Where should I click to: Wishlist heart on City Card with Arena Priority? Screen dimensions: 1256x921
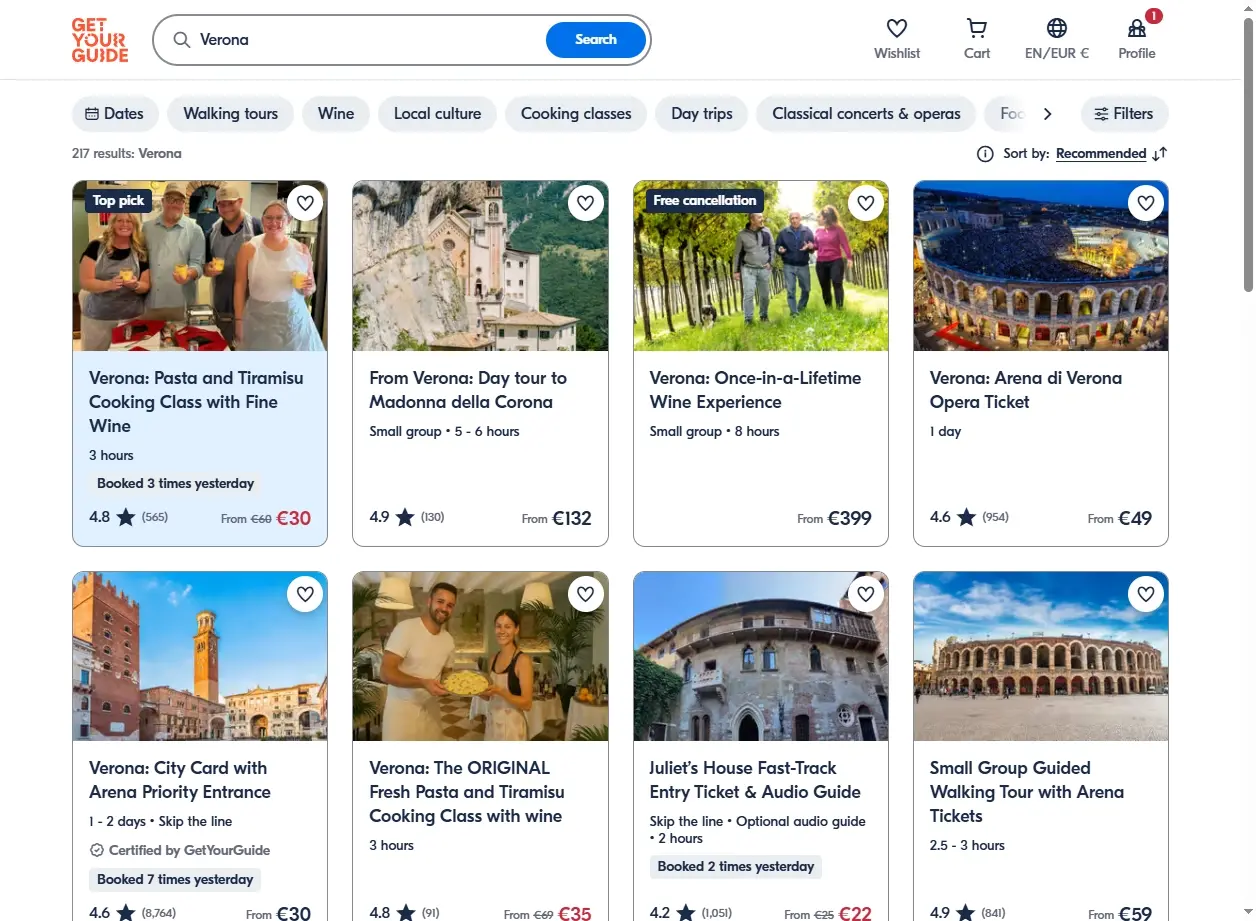305,594
